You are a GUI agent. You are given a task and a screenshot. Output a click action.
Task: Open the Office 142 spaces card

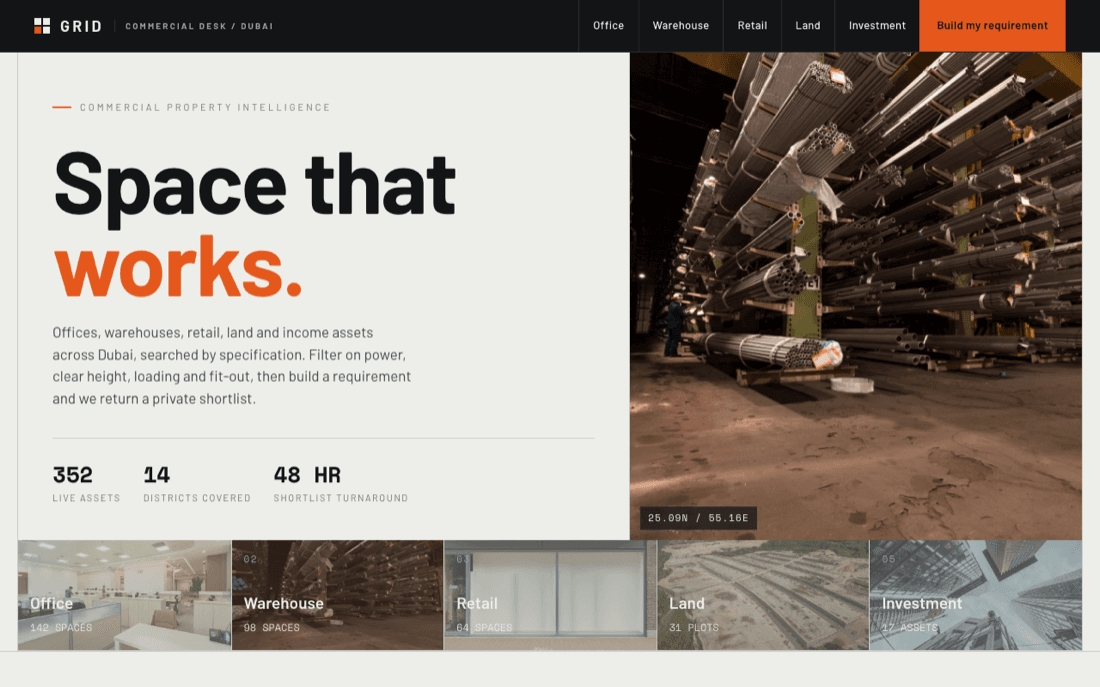click(x=124, y=595)
